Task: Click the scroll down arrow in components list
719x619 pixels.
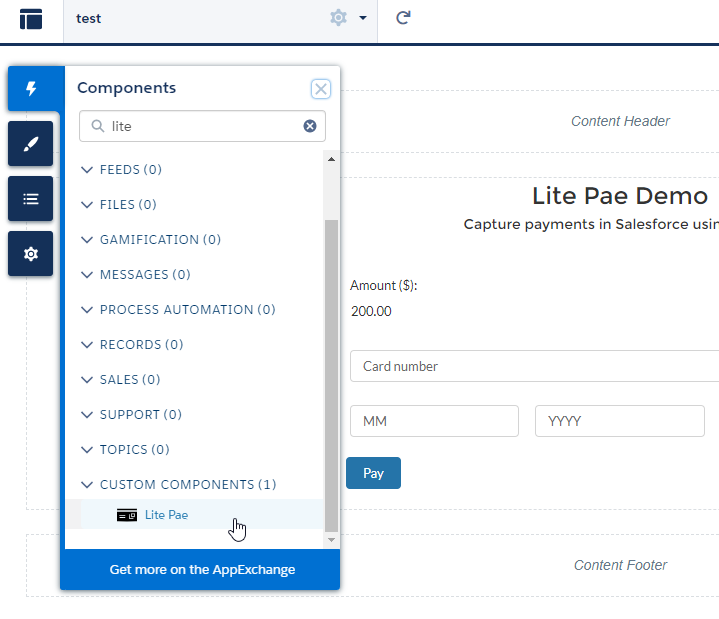Action: pos(331,540)
